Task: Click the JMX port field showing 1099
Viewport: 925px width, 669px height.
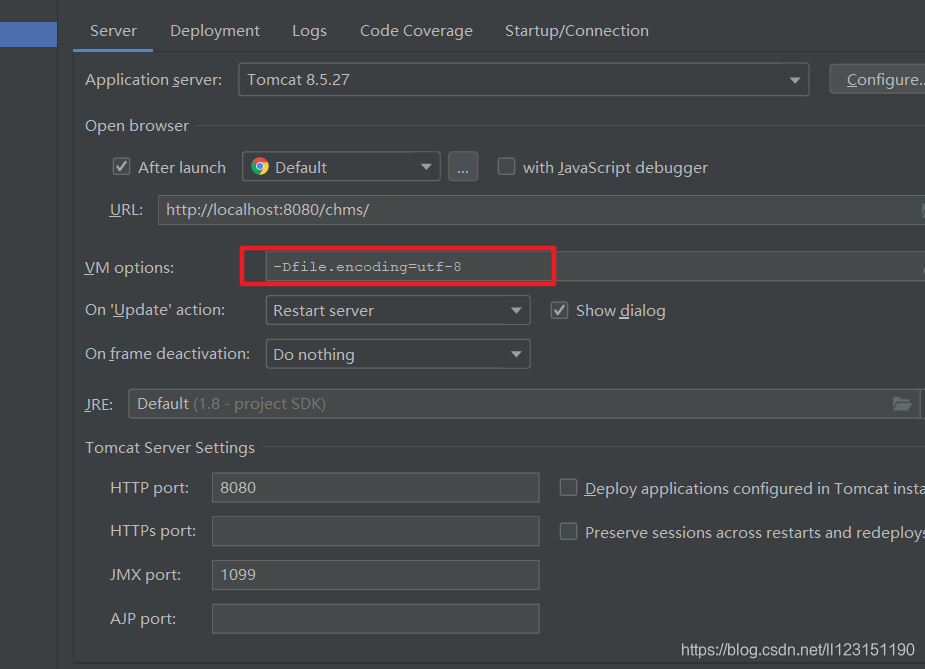Action: tap(375, 575)
